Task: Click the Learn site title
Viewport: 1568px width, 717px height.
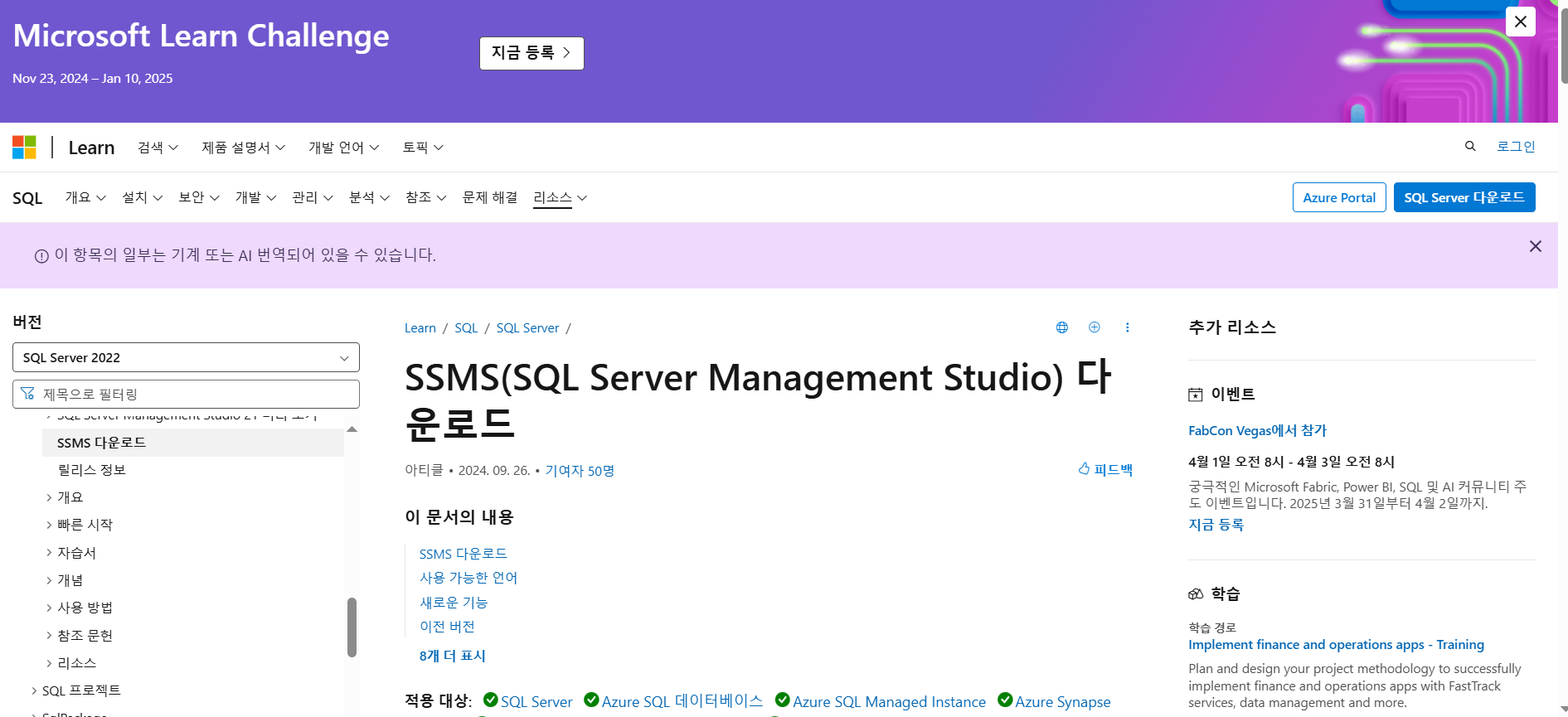Action: click(x=91, y=148)
